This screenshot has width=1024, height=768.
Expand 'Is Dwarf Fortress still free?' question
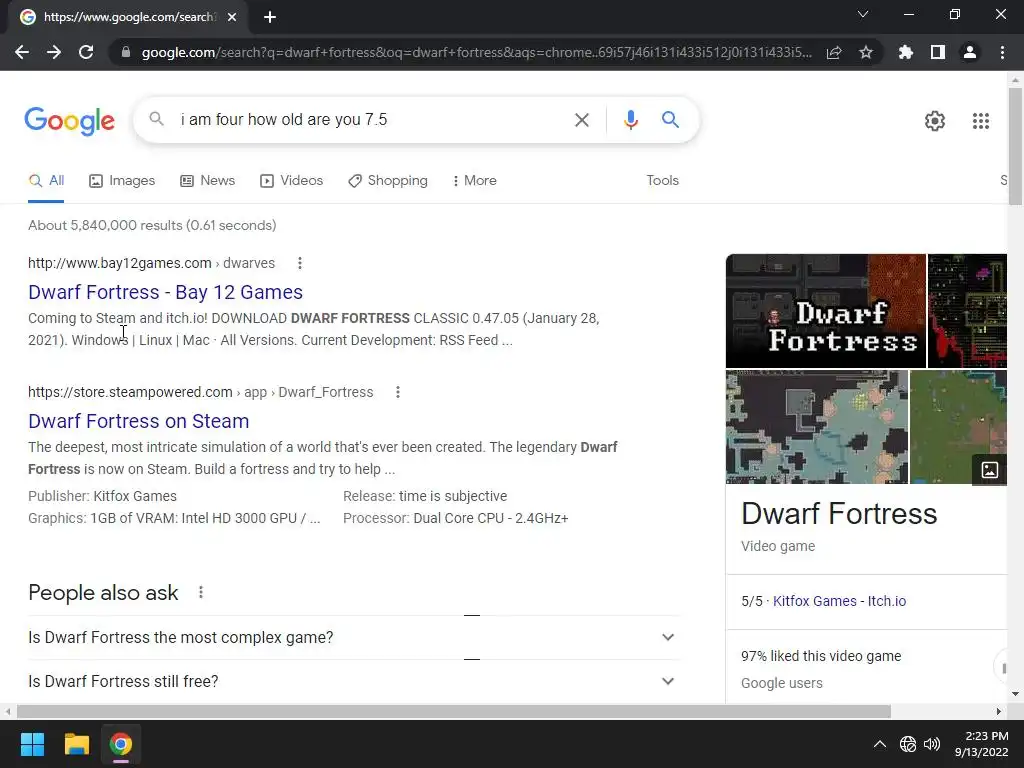click(353, 681)
